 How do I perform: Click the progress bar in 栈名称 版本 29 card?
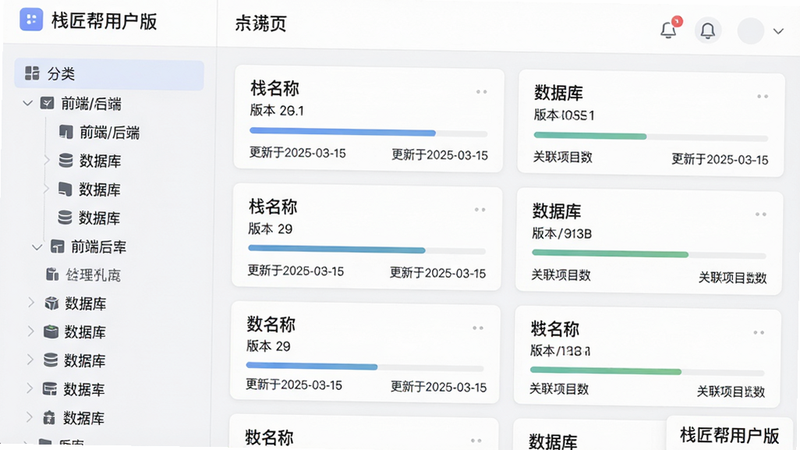pyautogui.click(x=367, y=250)
